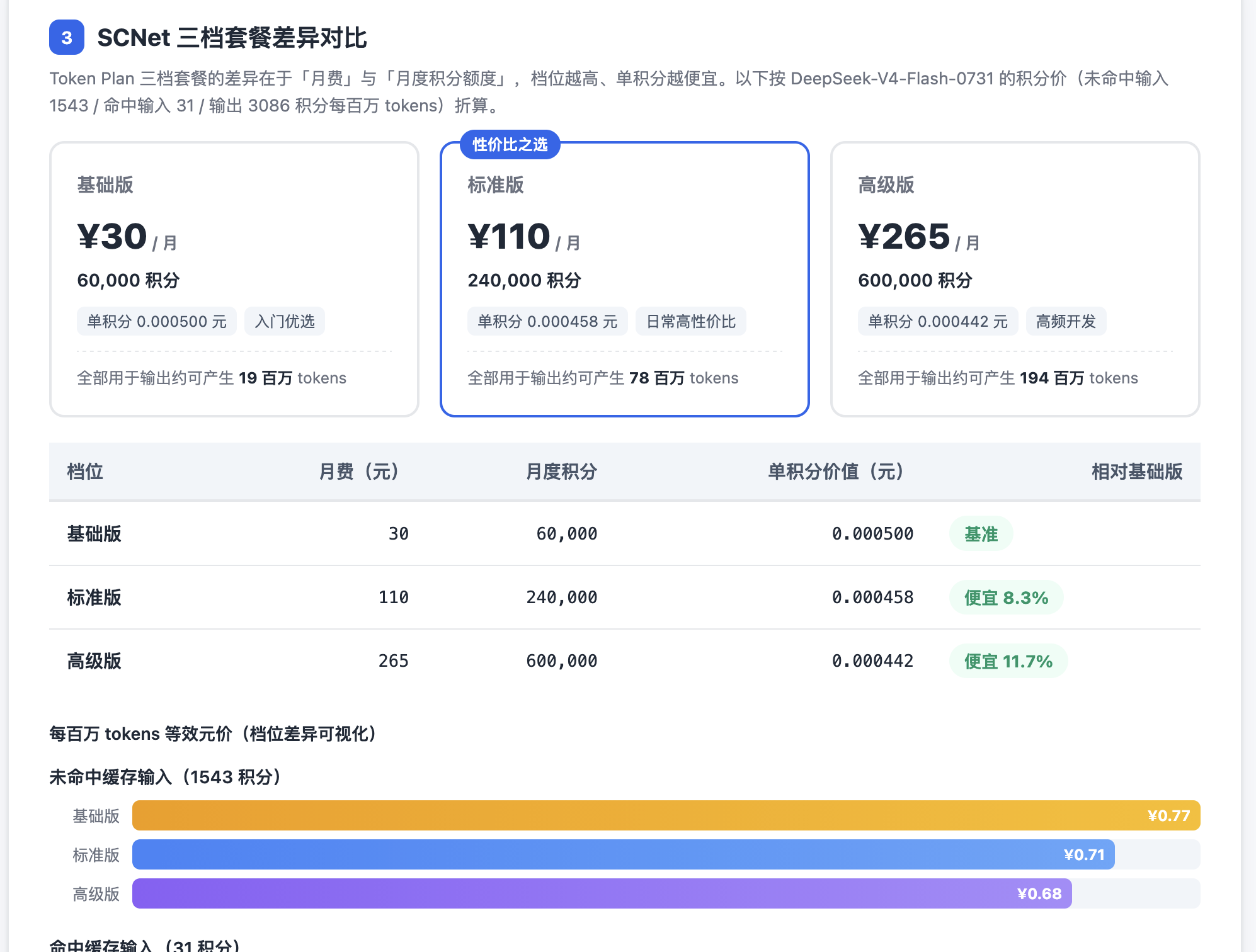This screenshot has height=952, width=1256.
Task: Select the 标准版 plan card title
Action: point(496,185)
